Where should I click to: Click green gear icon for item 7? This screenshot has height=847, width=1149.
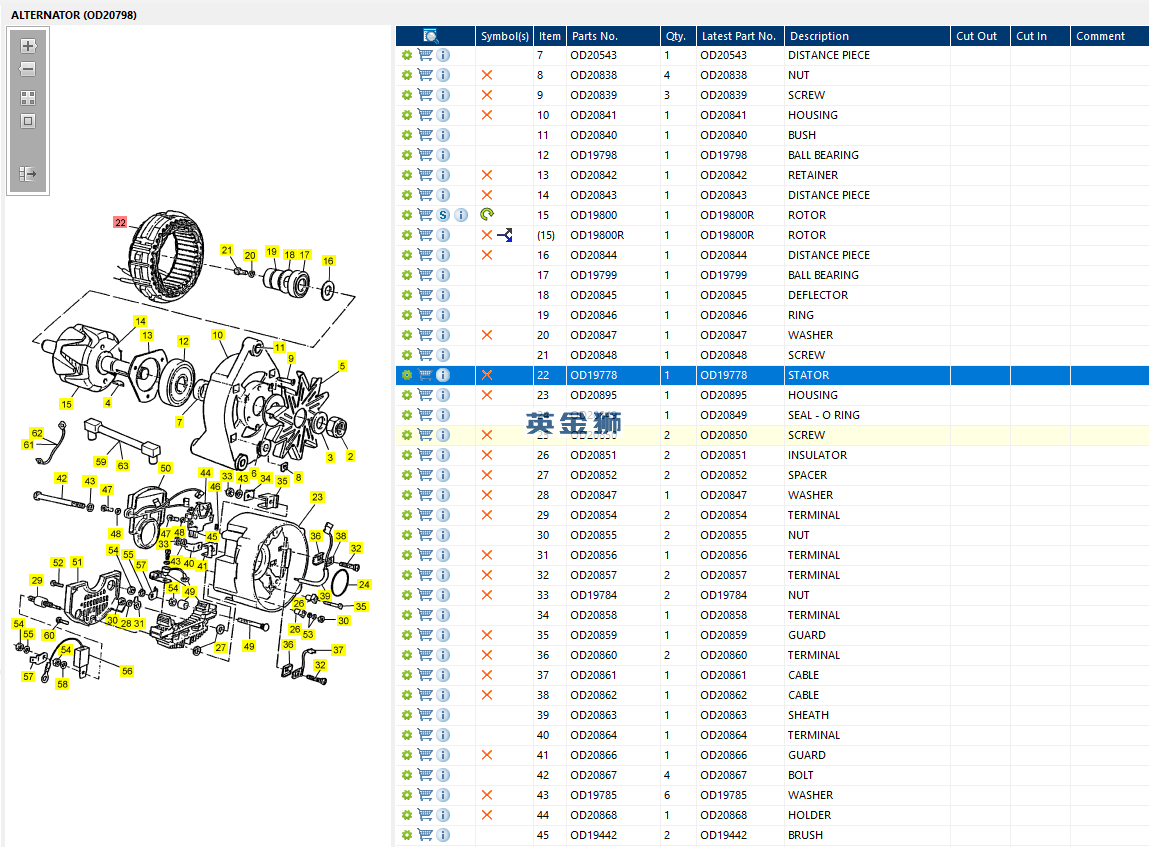coord(407,55)
